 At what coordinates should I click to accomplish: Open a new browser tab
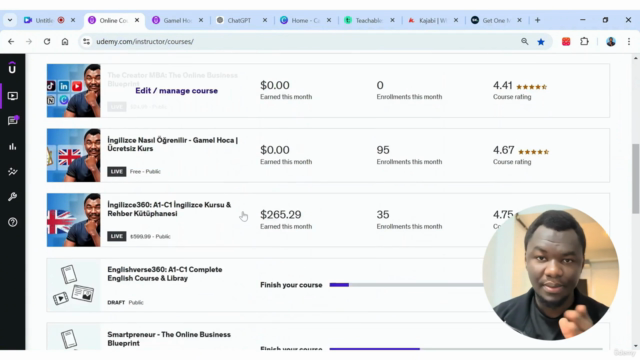pyautogui.click(x=538, y=20)
